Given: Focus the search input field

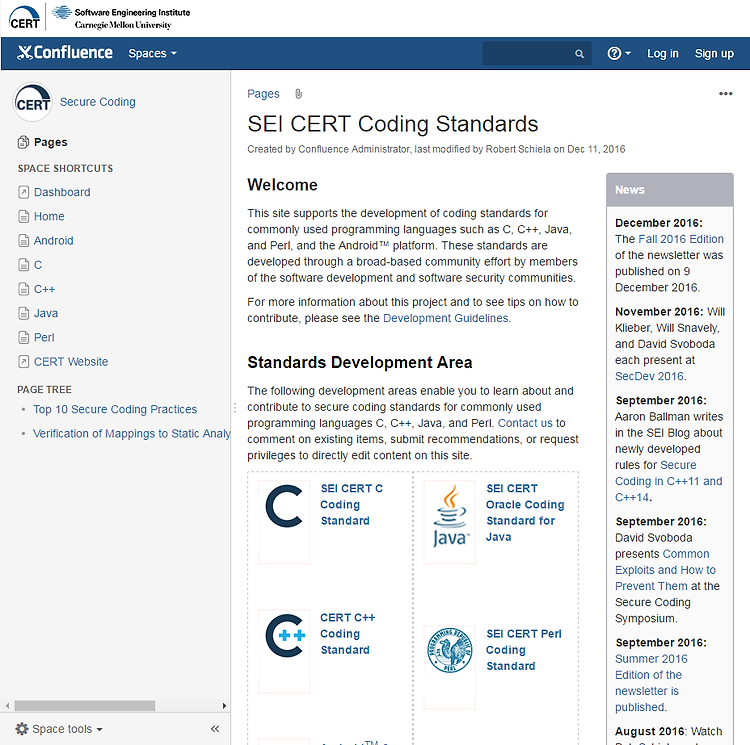Looking at the screenshot, I should point(537,53).
